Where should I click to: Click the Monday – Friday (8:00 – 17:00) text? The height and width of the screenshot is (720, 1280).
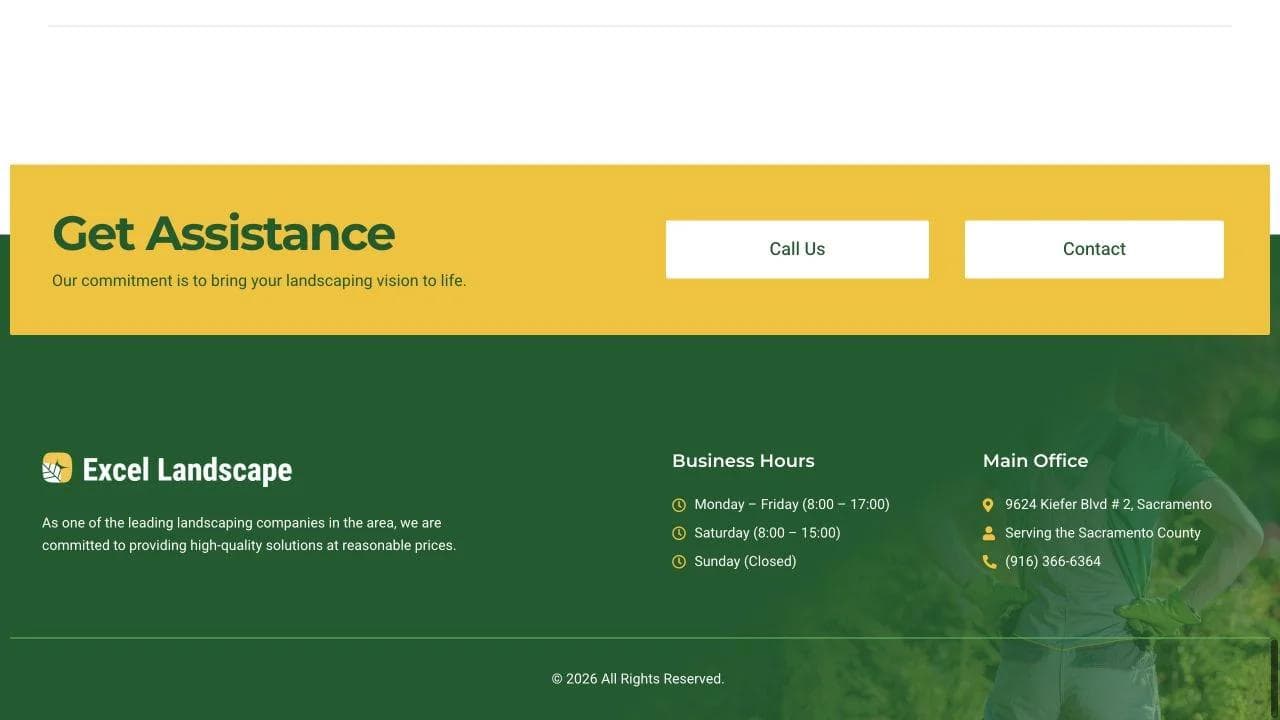coord(792,504)
